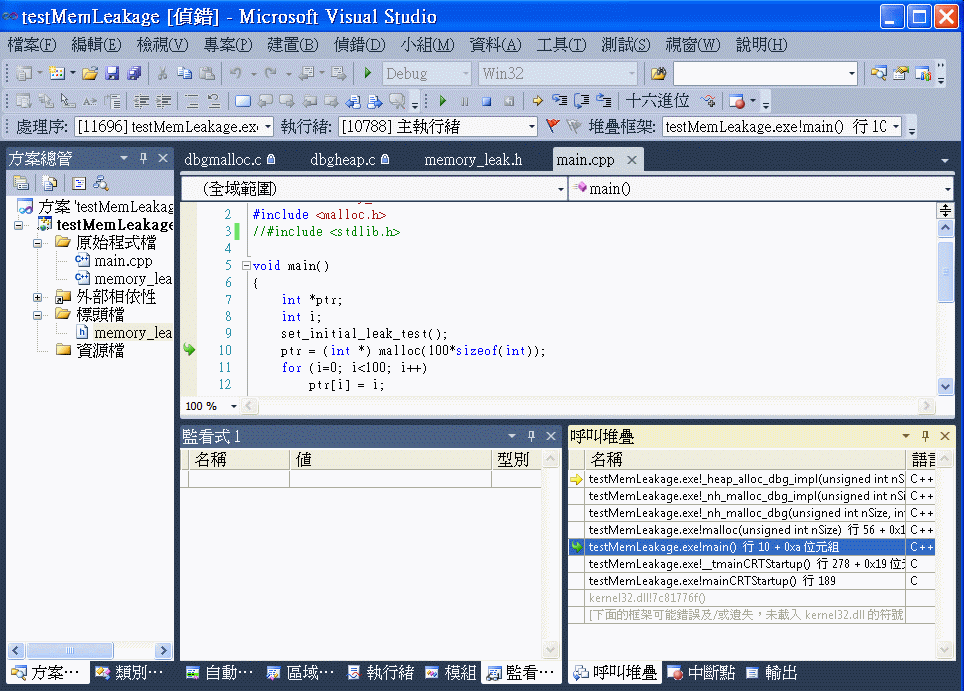Close the 監看式 1 panel
The height and width of the screenshot is (691, 964).
tap(551, 436)
